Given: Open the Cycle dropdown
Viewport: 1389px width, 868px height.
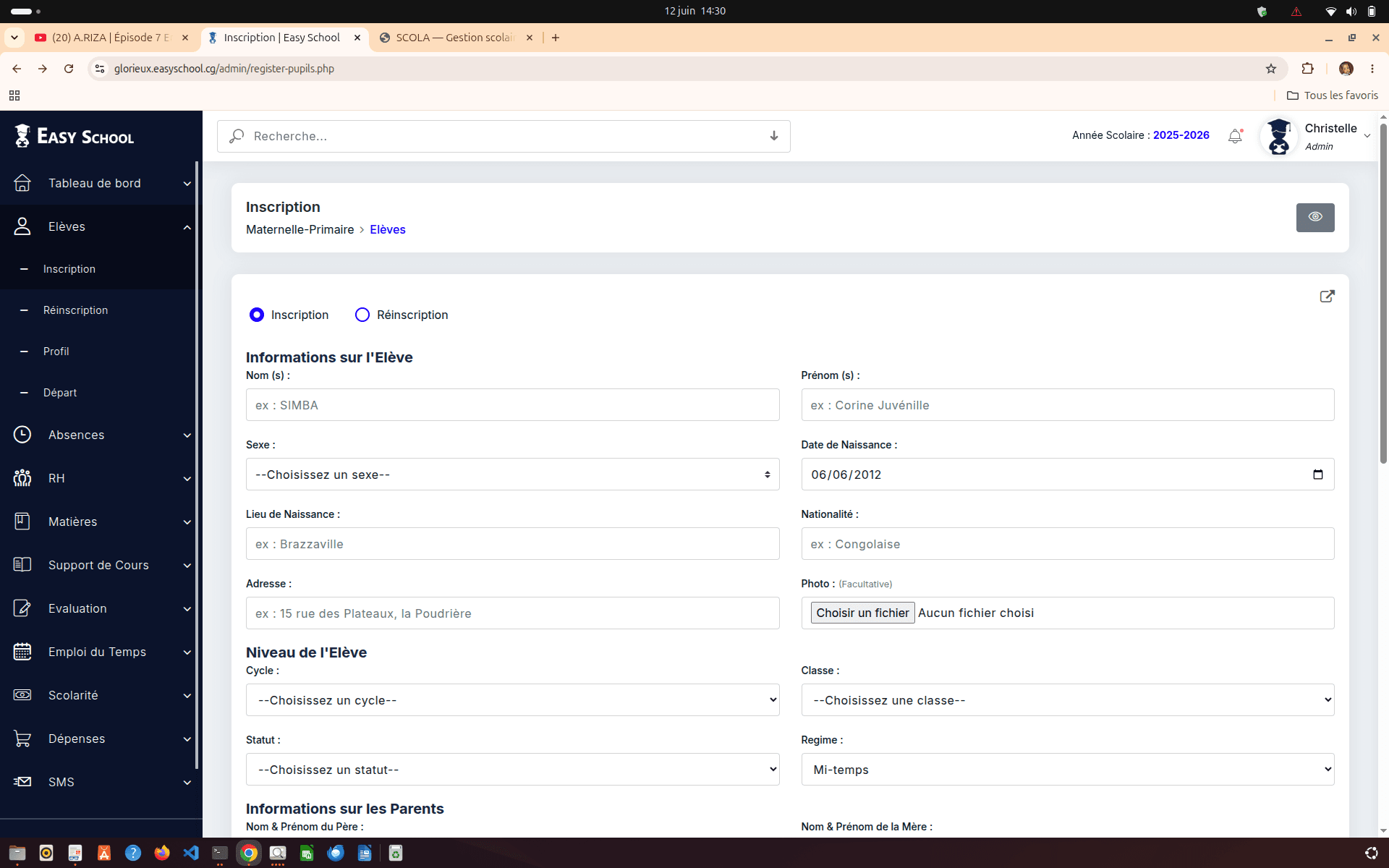Looking at the screenshot, I should 512,700.
